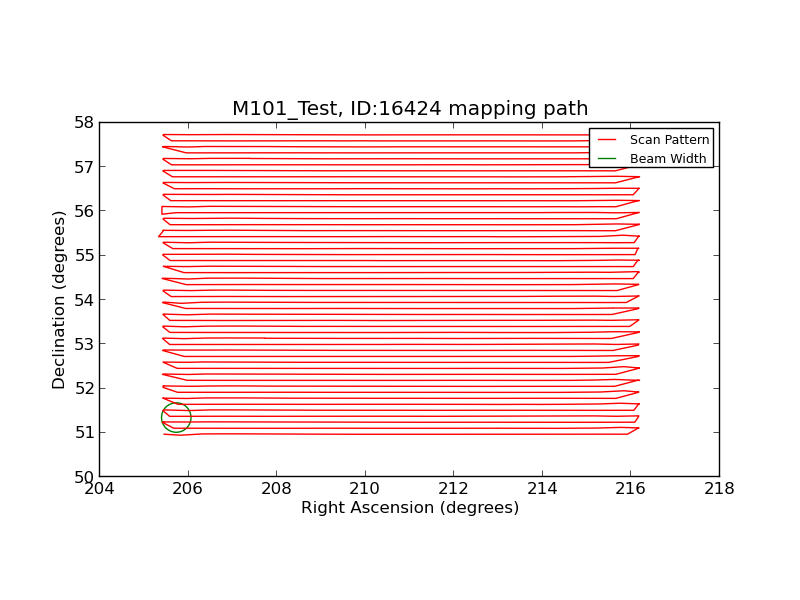Click the x-axis tick label 204
This screenshot has width=800, height=600.
click(x=99, y=488)
